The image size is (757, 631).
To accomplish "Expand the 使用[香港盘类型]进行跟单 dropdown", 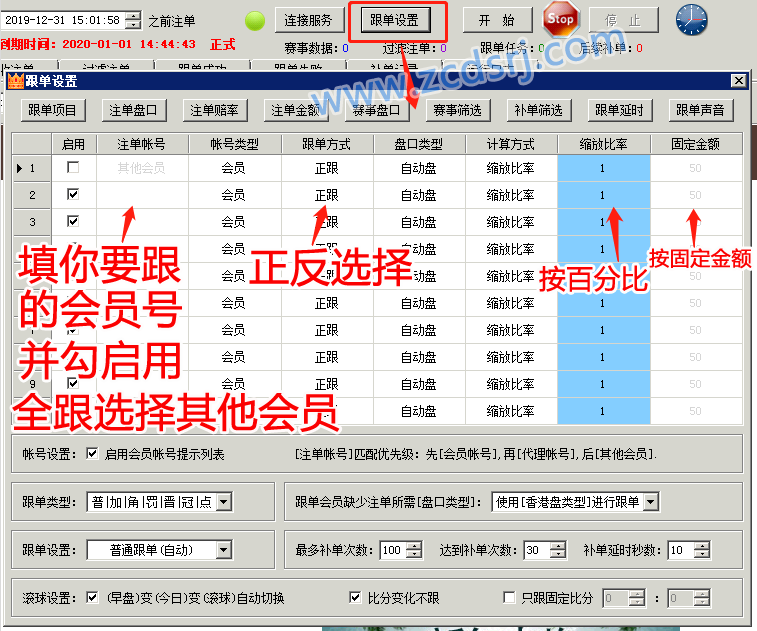I will click(650, 502).
